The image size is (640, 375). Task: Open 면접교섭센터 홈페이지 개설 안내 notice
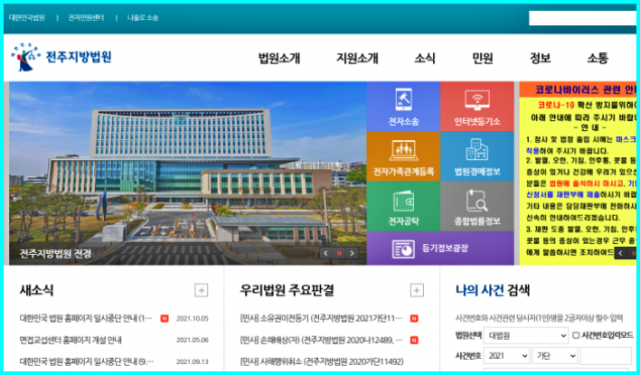pos(71,340)
